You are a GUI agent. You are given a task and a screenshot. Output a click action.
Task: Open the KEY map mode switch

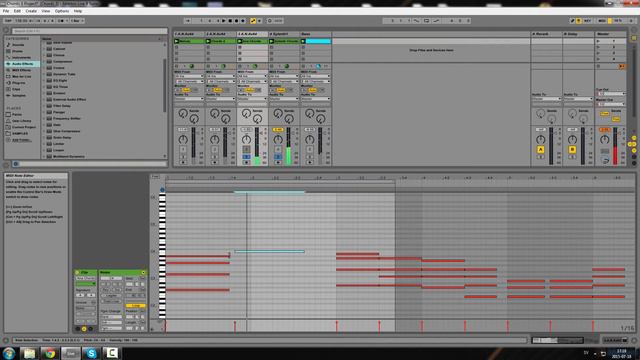[x=587, y=21]
